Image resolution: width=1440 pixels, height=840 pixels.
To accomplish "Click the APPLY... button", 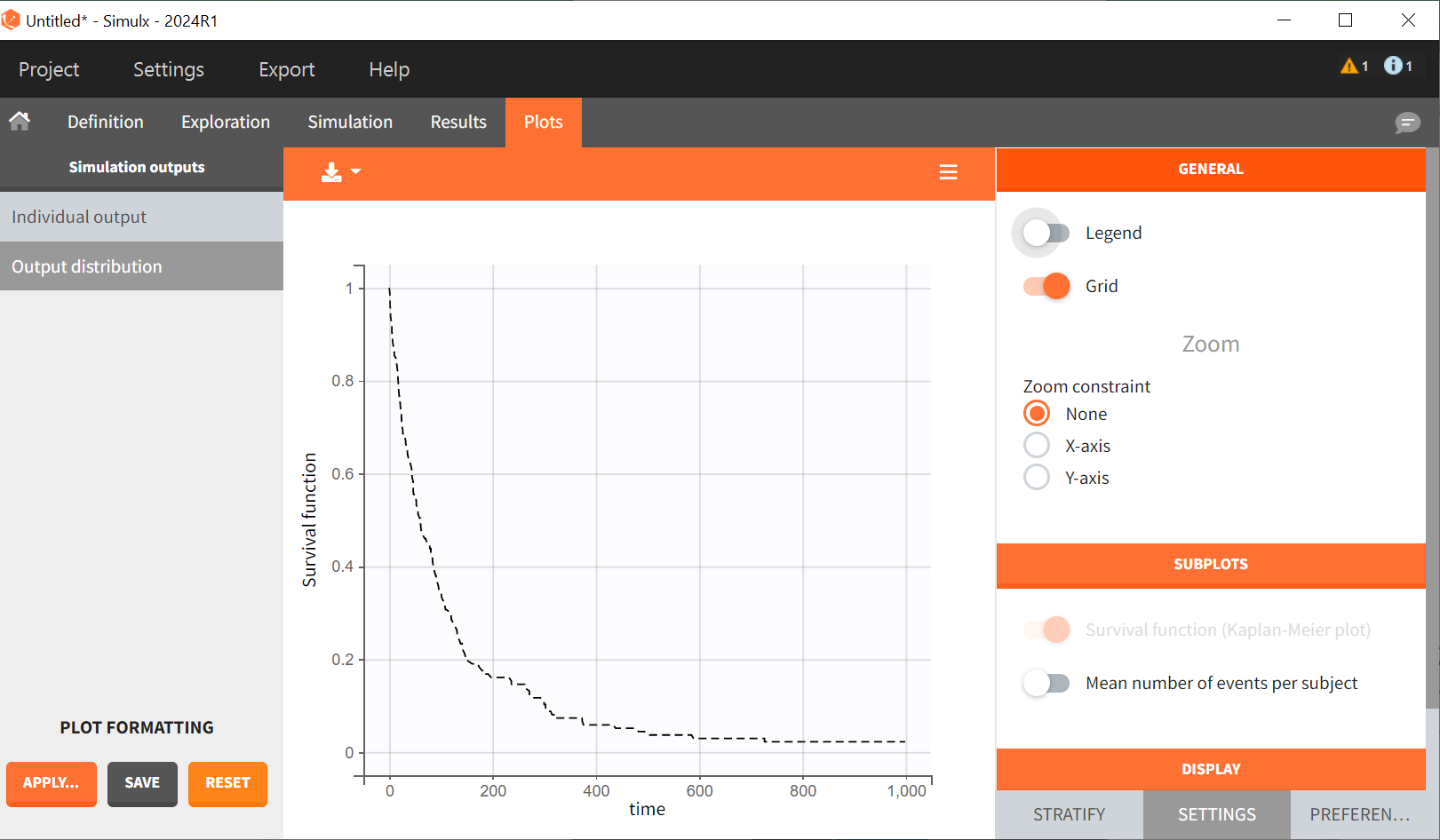I will pyautogui.click(x=51, y=783).
